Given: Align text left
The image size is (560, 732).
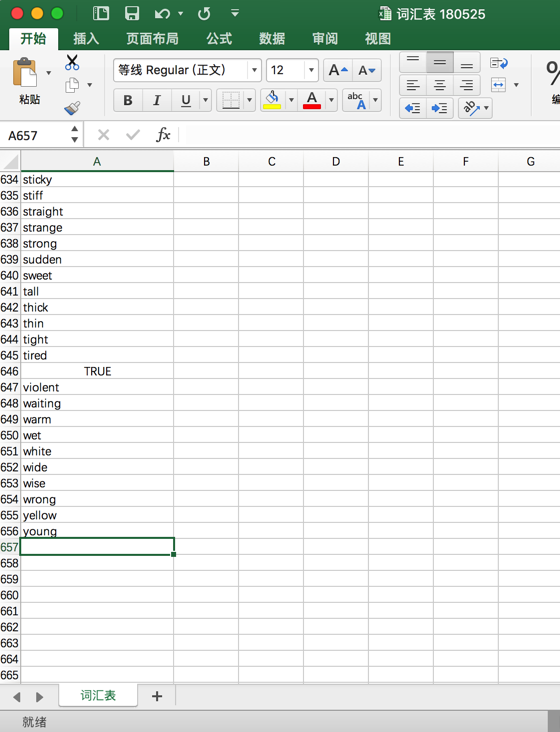Looking at the screenshot, I should pos(413,85).
